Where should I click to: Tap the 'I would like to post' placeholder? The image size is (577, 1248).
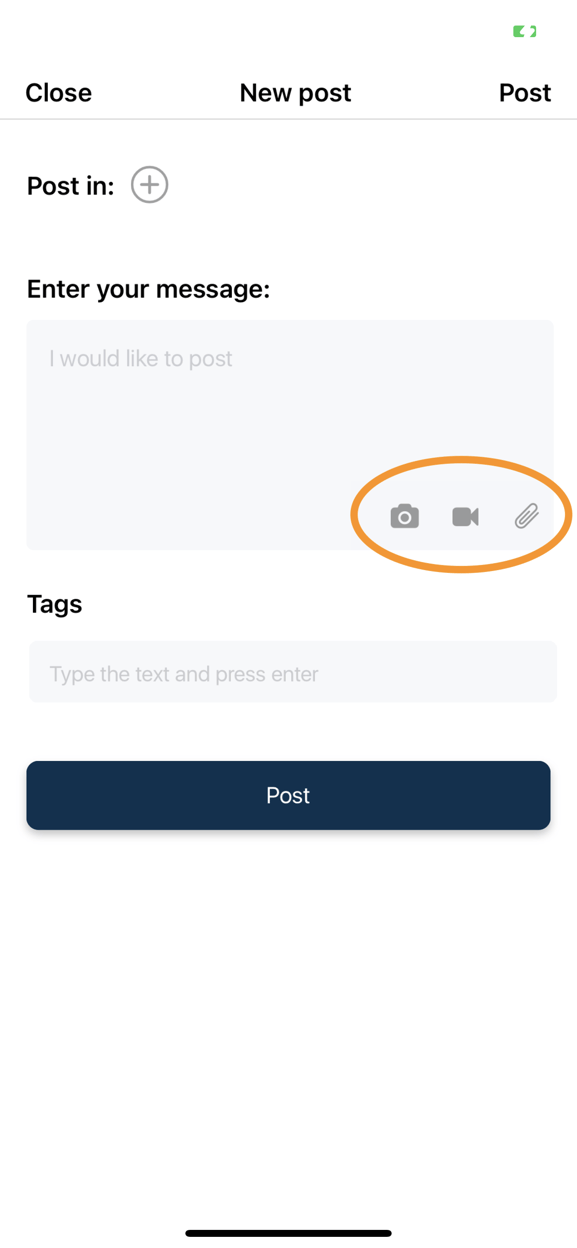141,358
